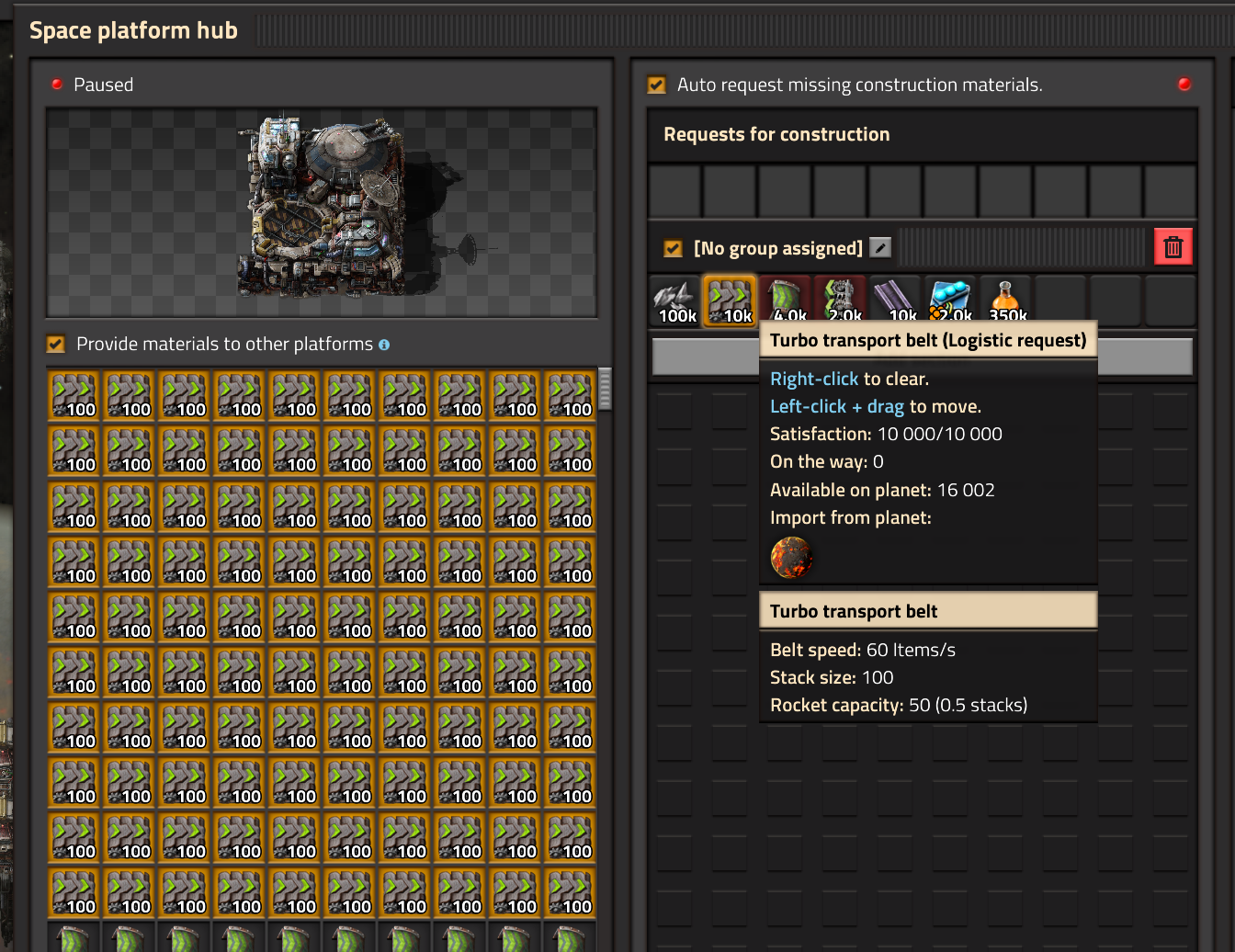
Task: Click the Vulcanus planet icon in tooltip
Action: [791, 557]
